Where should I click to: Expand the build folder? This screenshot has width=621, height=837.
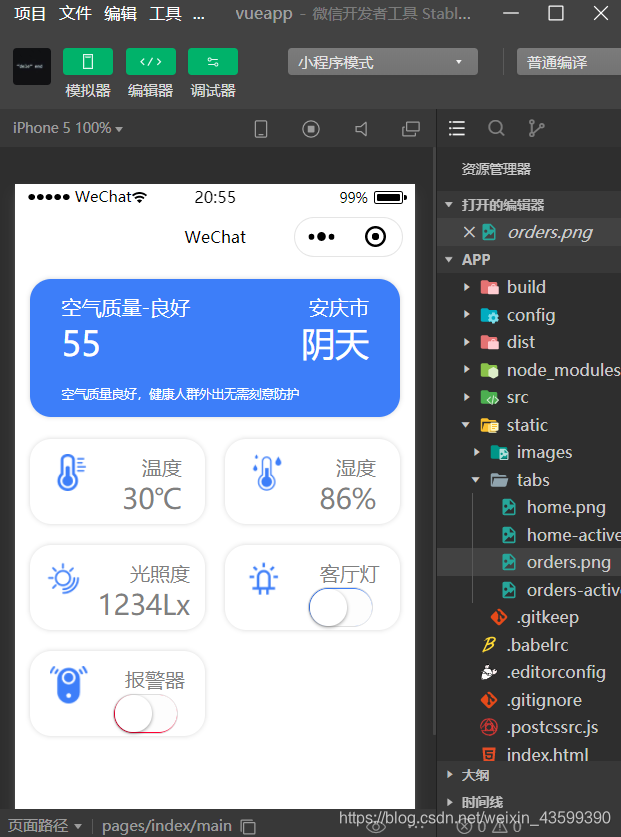click(x=467, y=287)
